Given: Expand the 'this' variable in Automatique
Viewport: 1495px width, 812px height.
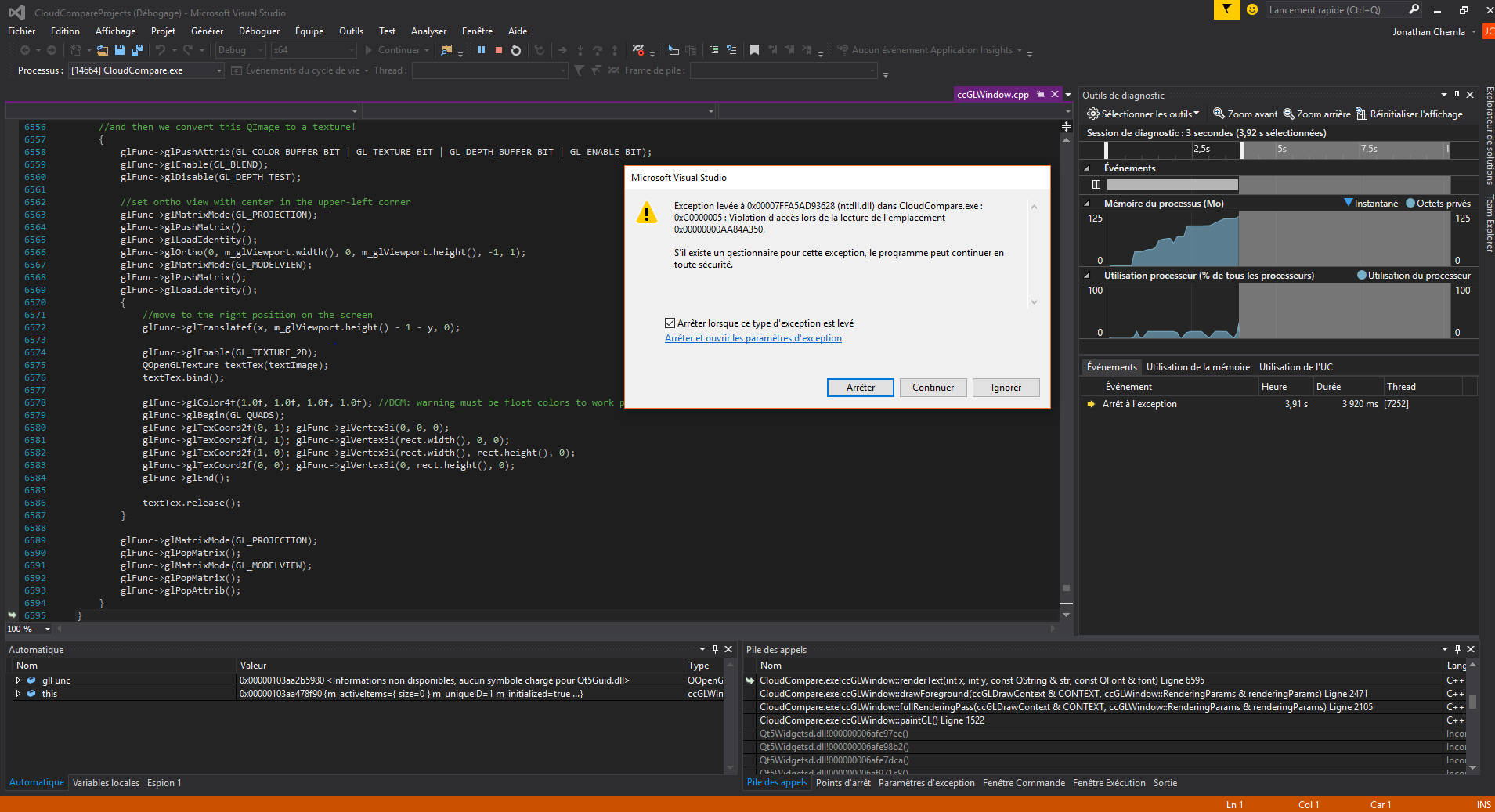Looking at the screenshot, I should [18, 693].
